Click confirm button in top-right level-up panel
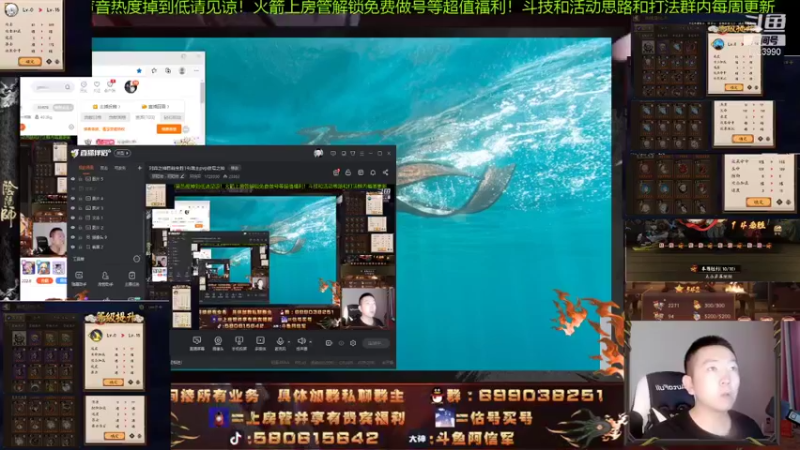 pyautogui.click(x=733, y=87)
